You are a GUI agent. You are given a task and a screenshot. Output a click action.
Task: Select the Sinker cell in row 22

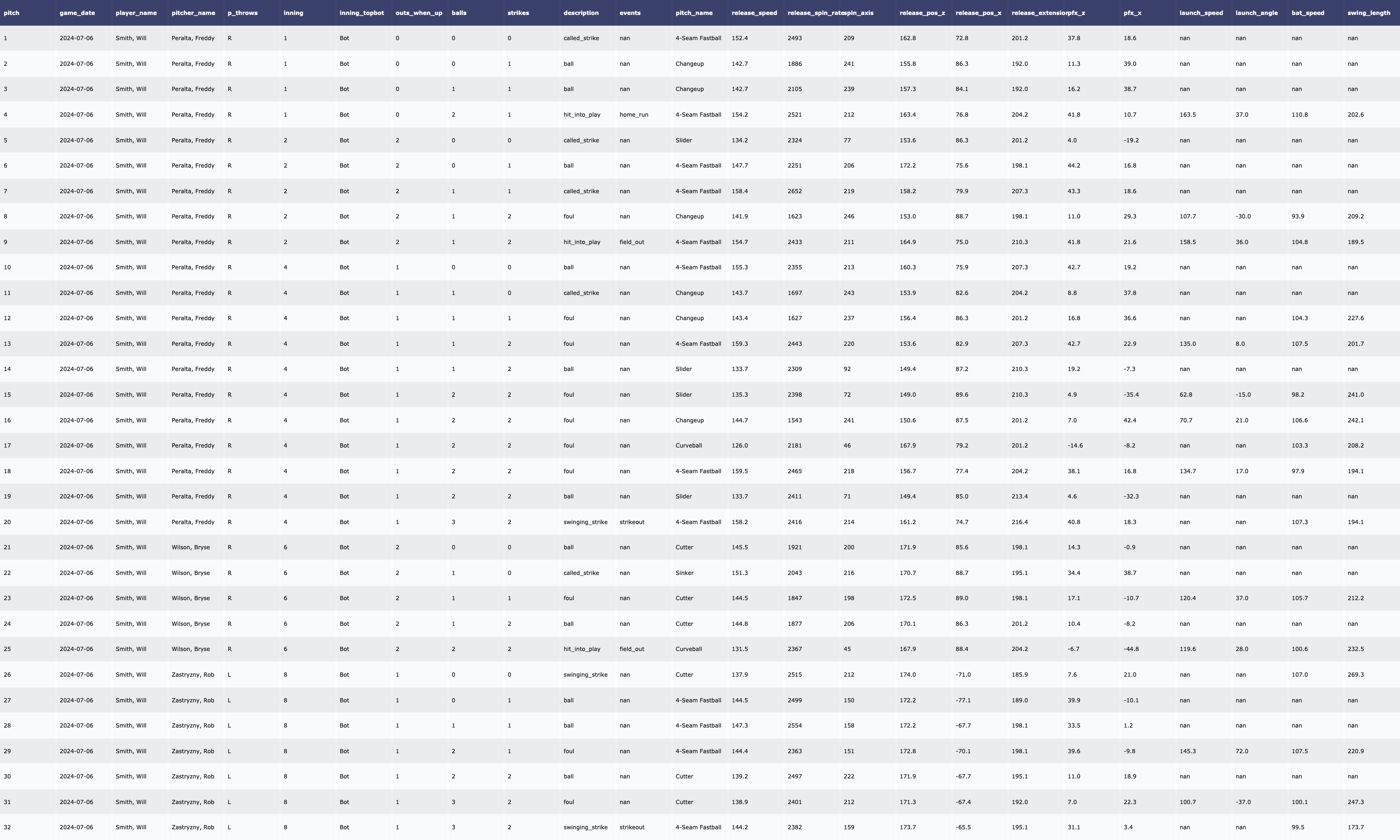684,573
